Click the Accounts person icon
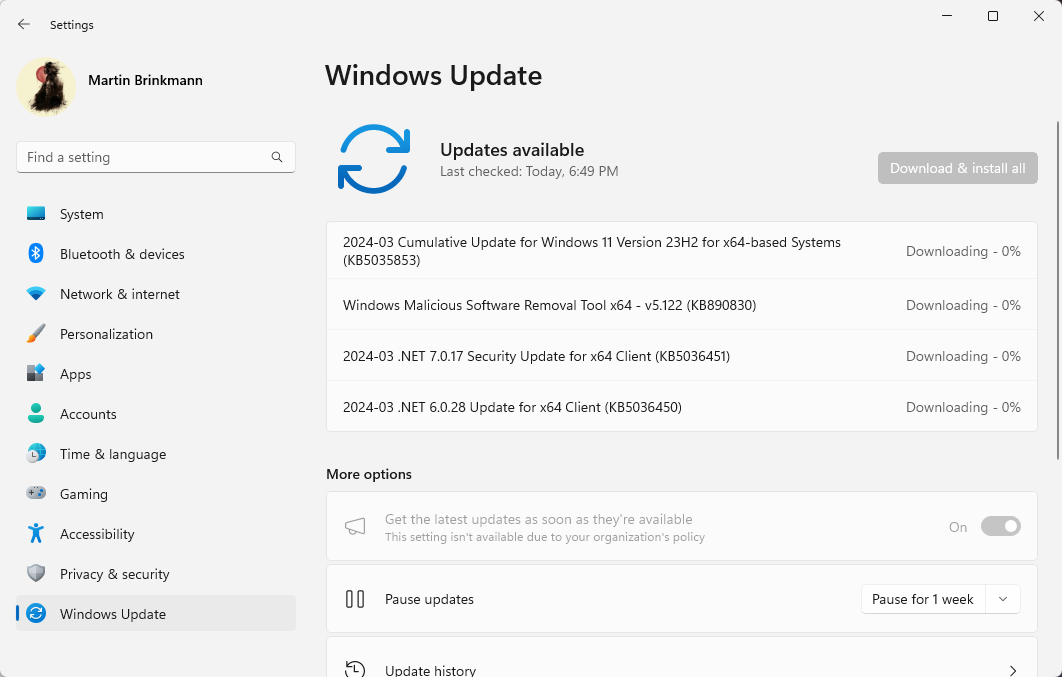 coord(36,414)
